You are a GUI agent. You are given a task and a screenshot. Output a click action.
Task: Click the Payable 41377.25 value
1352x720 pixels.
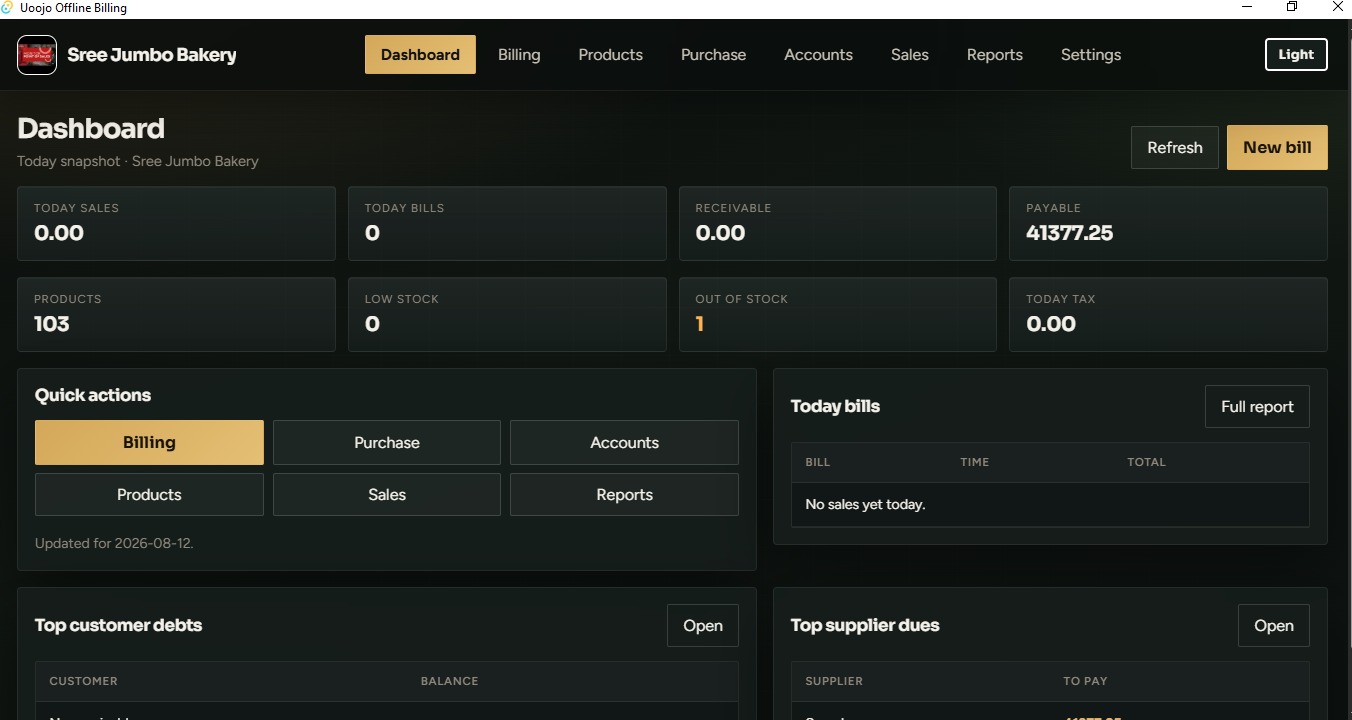(x=1069, y=233)
